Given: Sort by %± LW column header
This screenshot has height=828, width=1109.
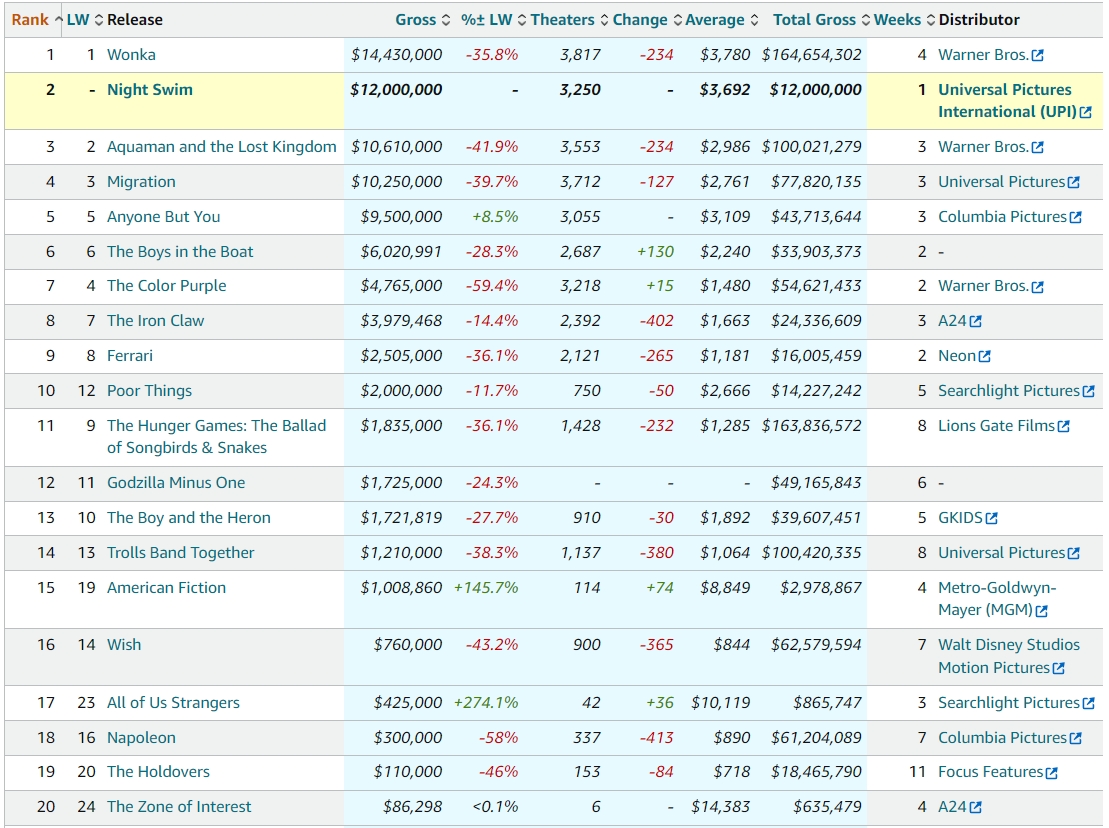Looking at the screenshot, I should [x=493, y=20].
